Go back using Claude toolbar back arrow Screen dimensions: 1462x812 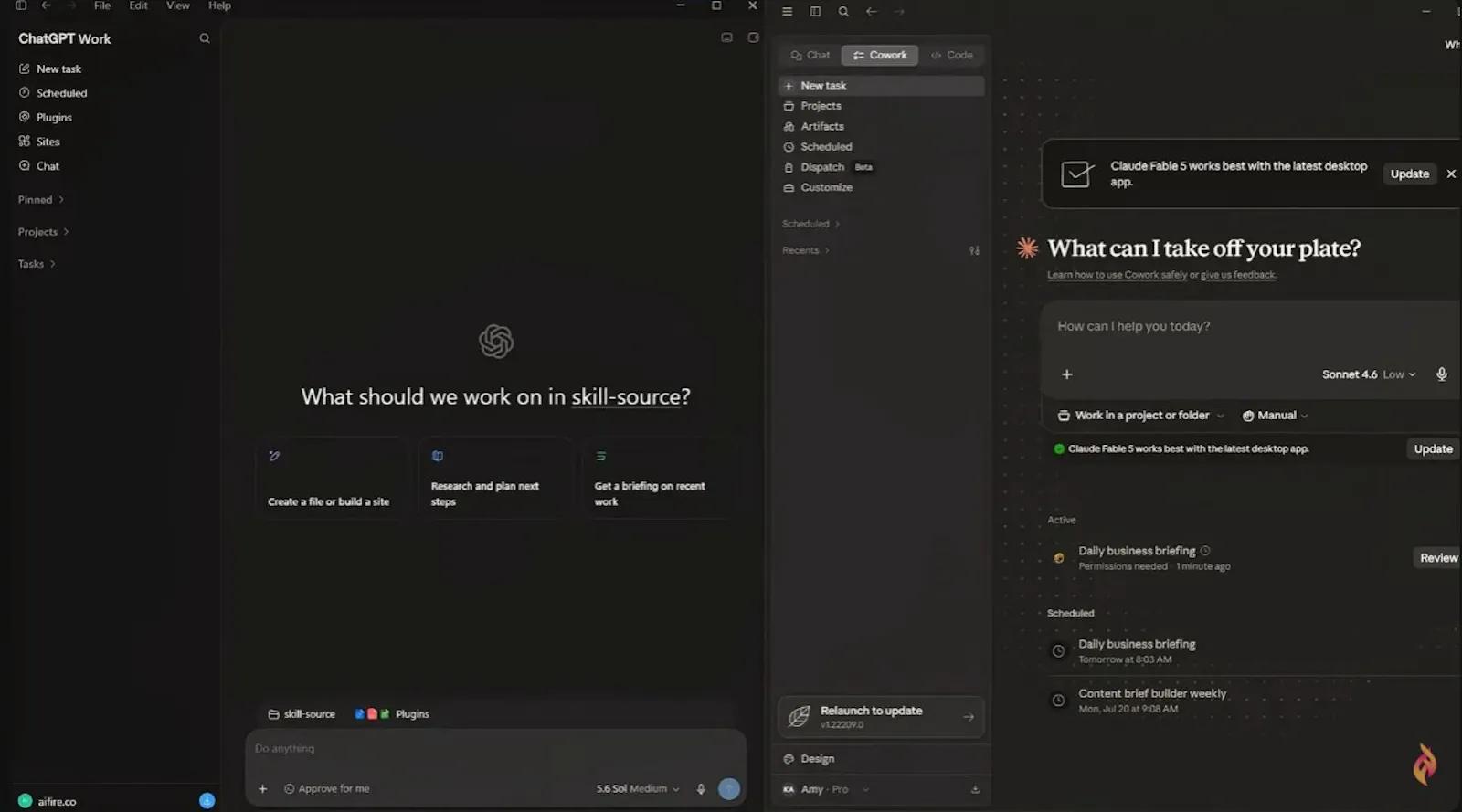[x=871, y=12]
